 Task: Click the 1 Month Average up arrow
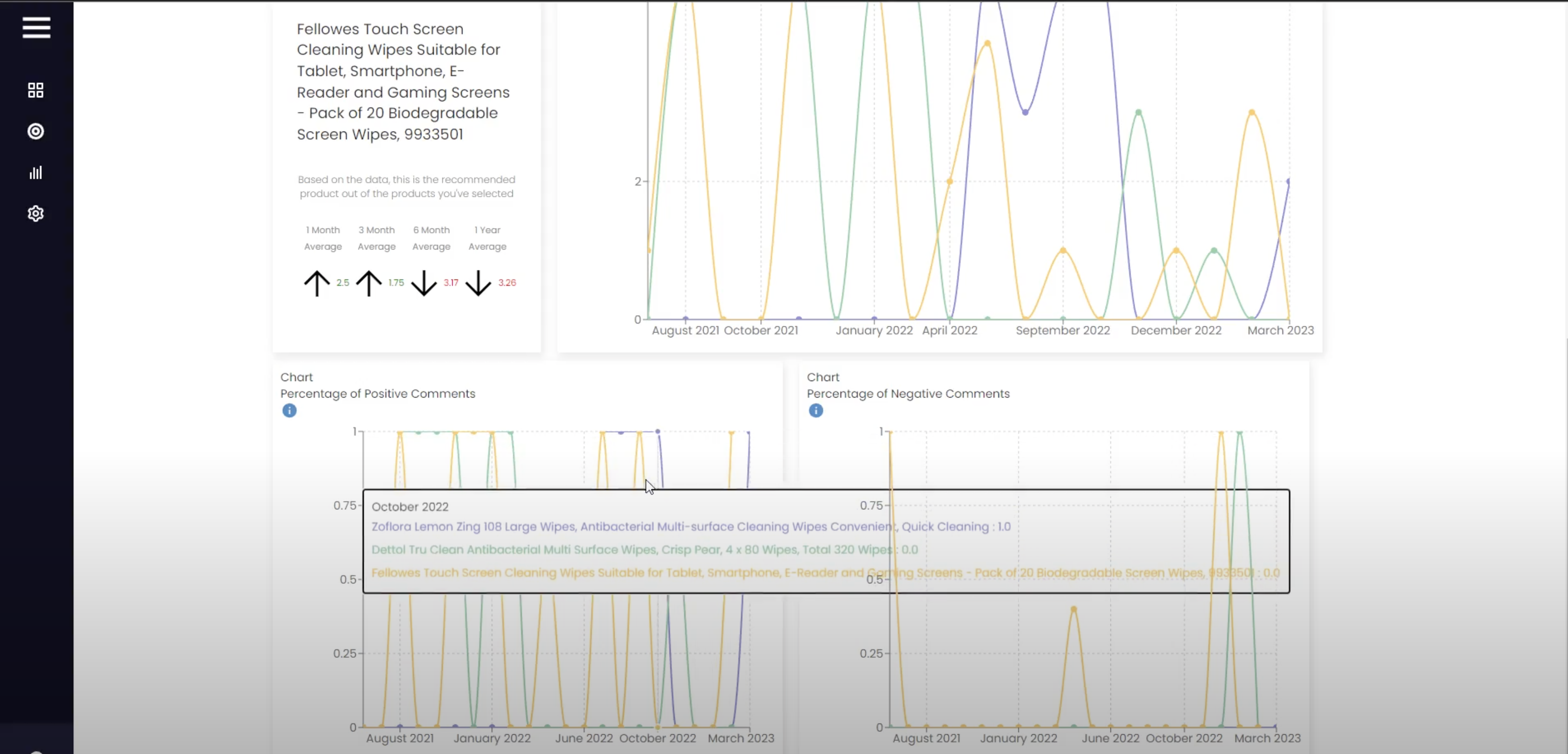(317, 283)
